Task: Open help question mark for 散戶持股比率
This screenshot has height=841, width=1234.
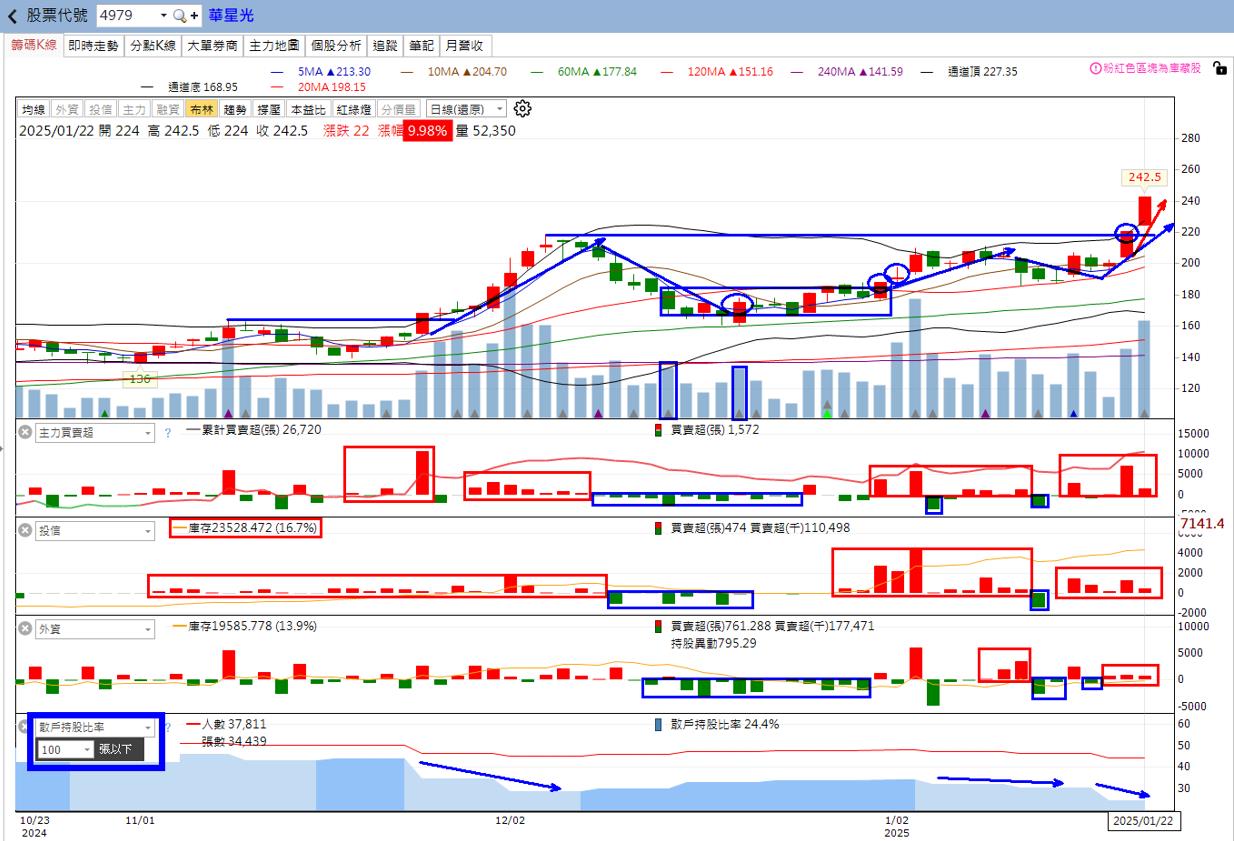Action: point(167,727)
